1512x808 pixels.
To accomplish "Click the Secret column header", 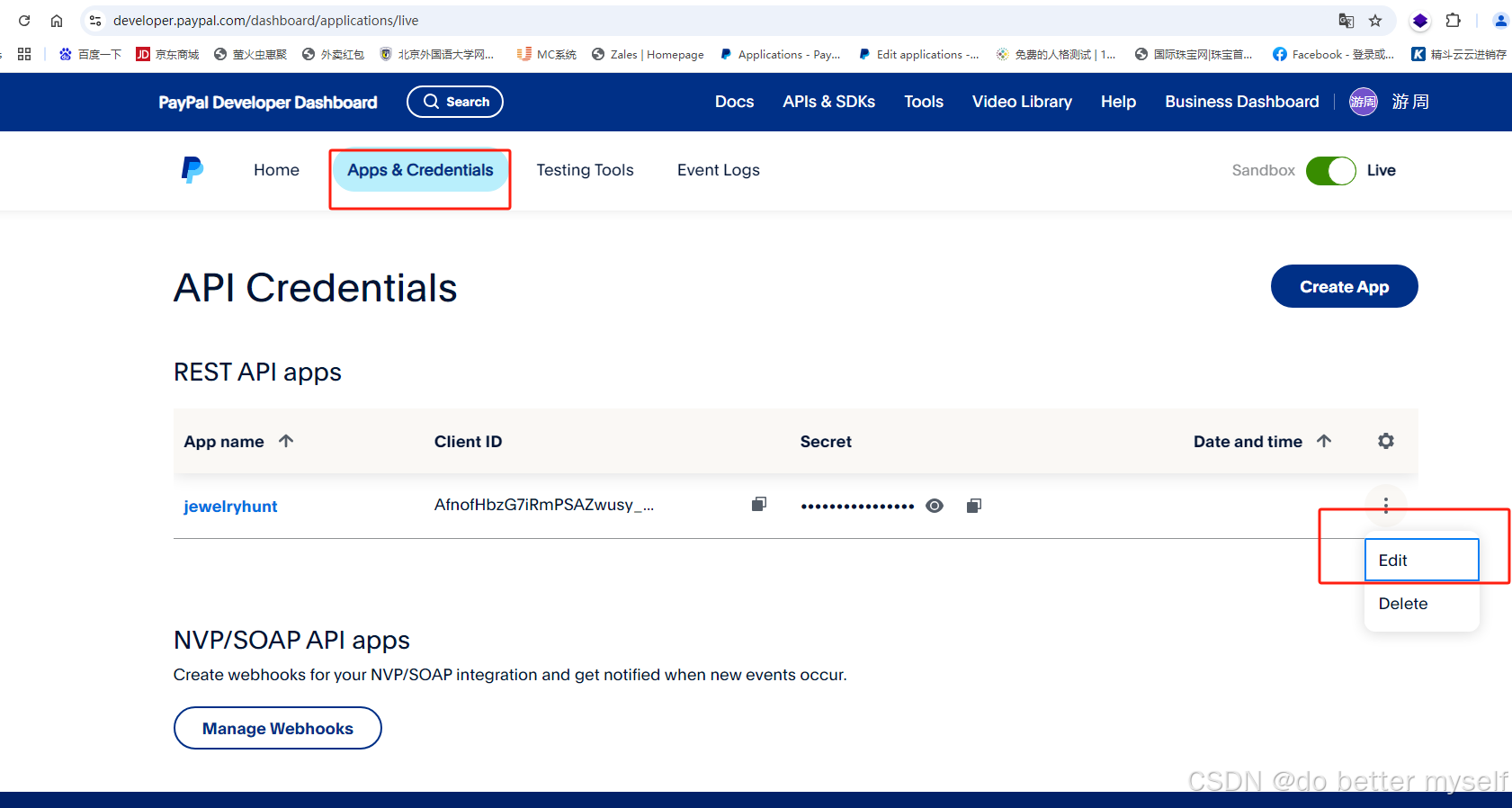I will coord(826,442).
